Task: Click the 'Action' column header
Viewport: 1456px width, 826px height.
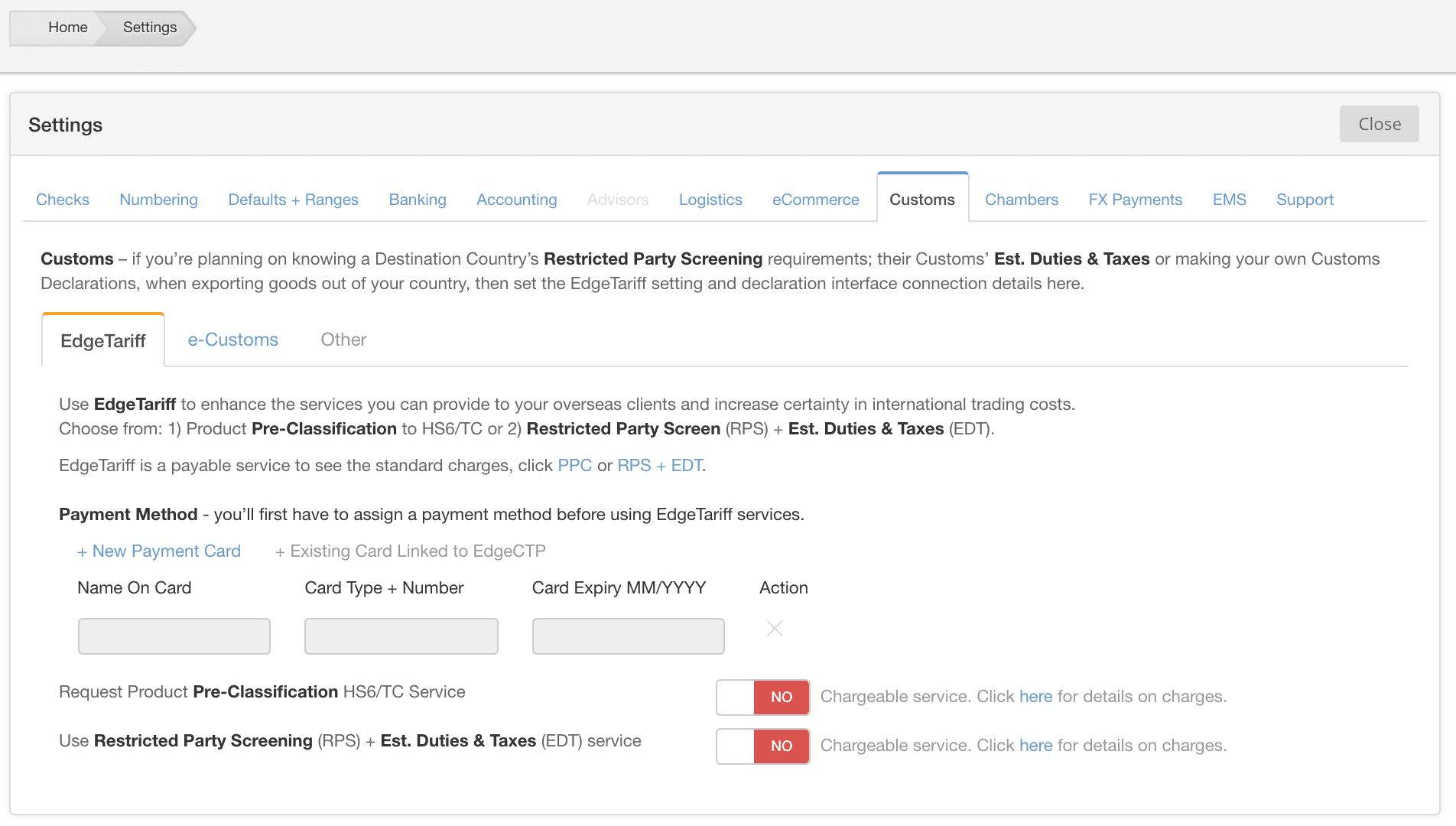Action: click(x=784, y=587)
